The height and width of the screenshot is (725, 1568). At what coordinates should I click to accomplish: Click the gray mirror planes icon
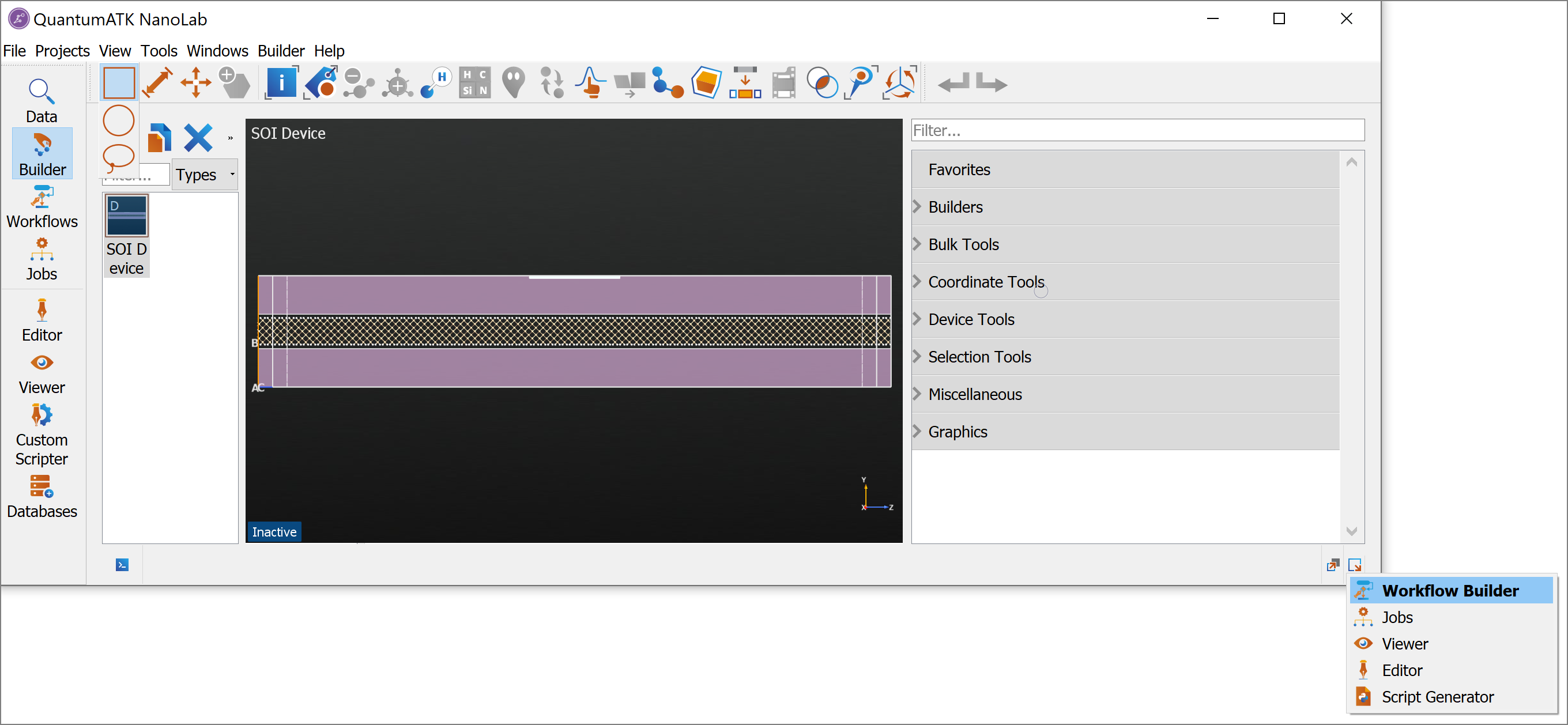point(630,83)
